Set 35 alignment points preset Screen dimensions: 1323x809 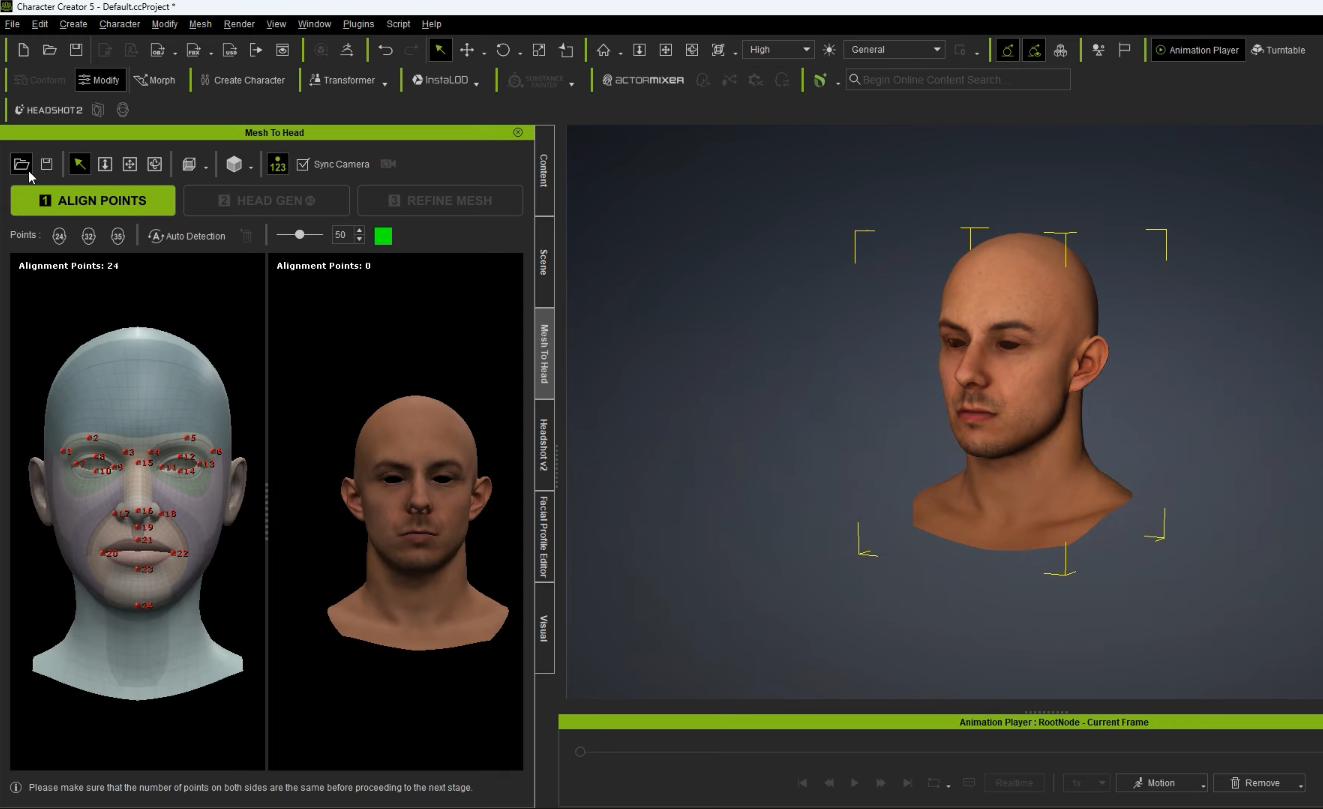tap(118, 236)
